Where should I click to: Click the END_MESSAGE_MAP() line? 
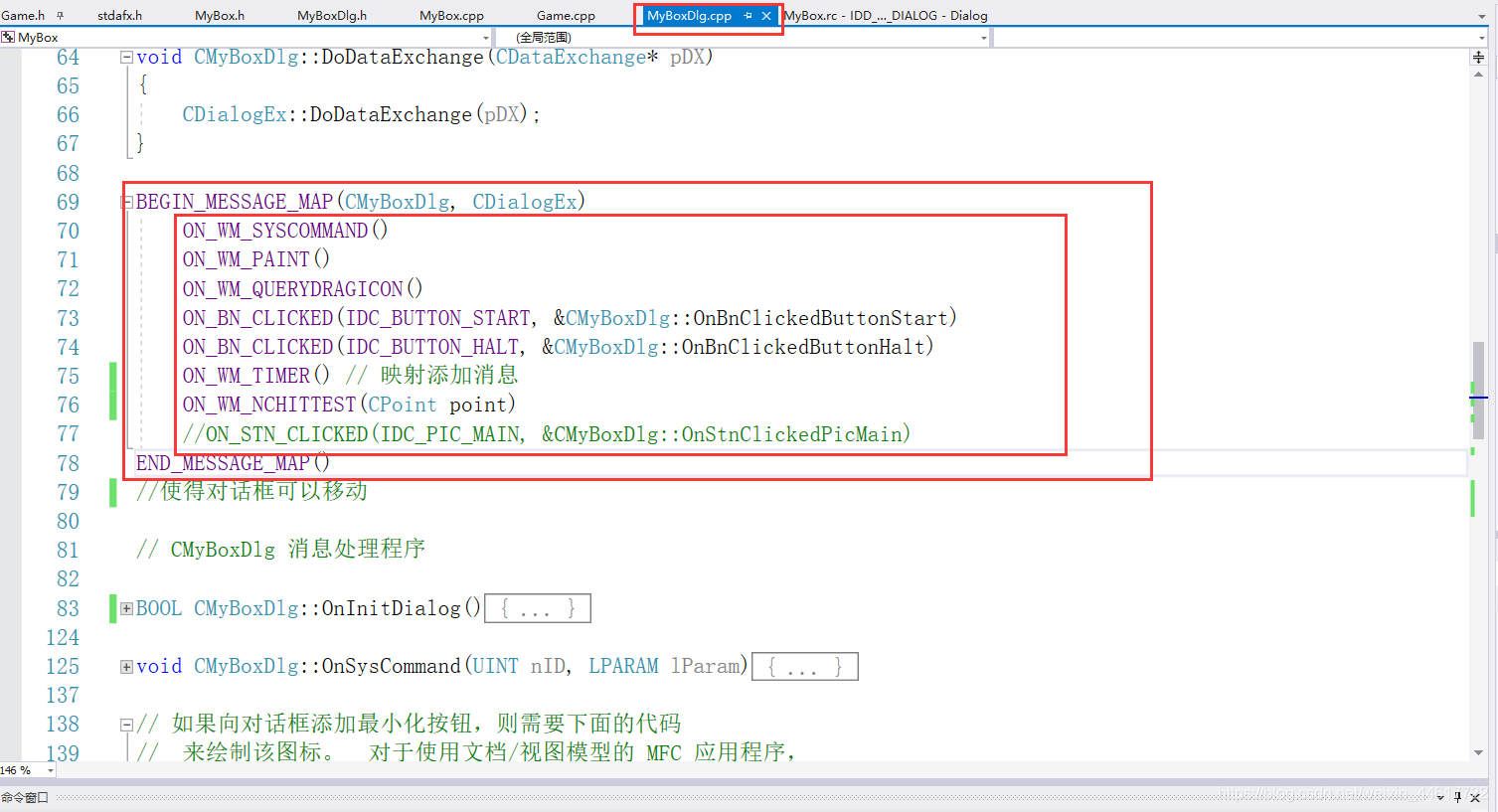tap(233, 463)
